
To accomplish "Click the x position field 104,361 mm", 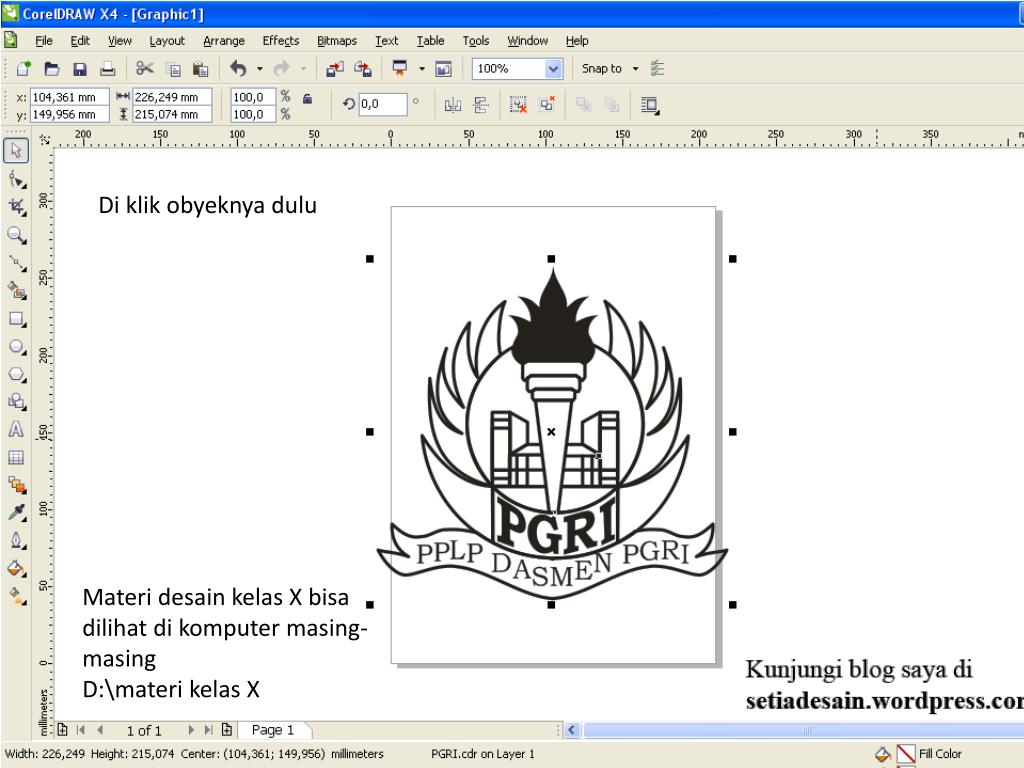I will click(69, 97).
